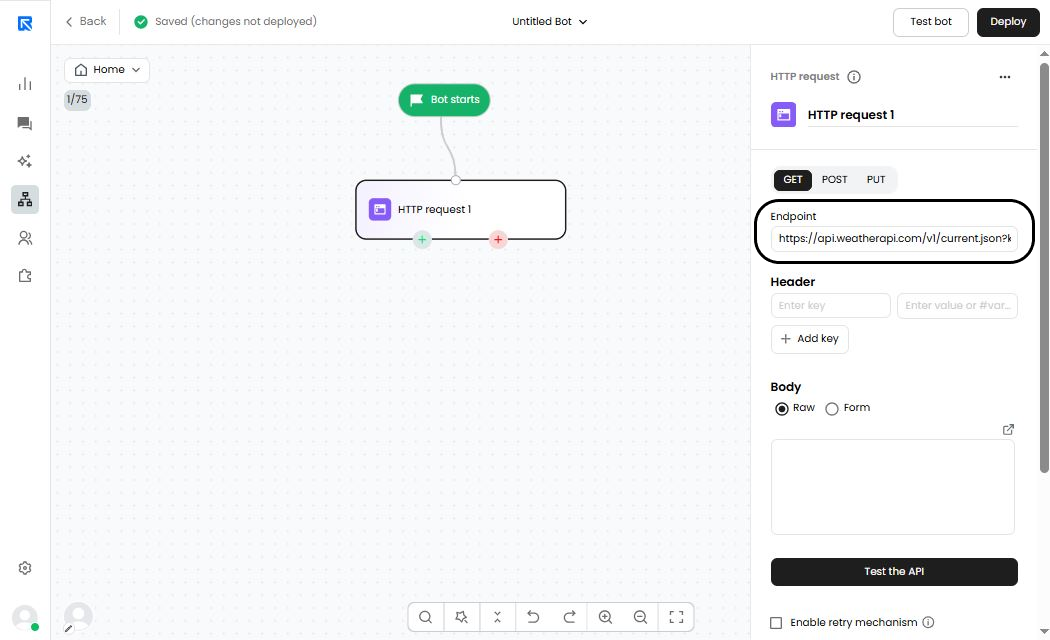This screenshot has width=1050, height=640.
Task: Click the green plus success connector
Action: [x=422, y=239]
